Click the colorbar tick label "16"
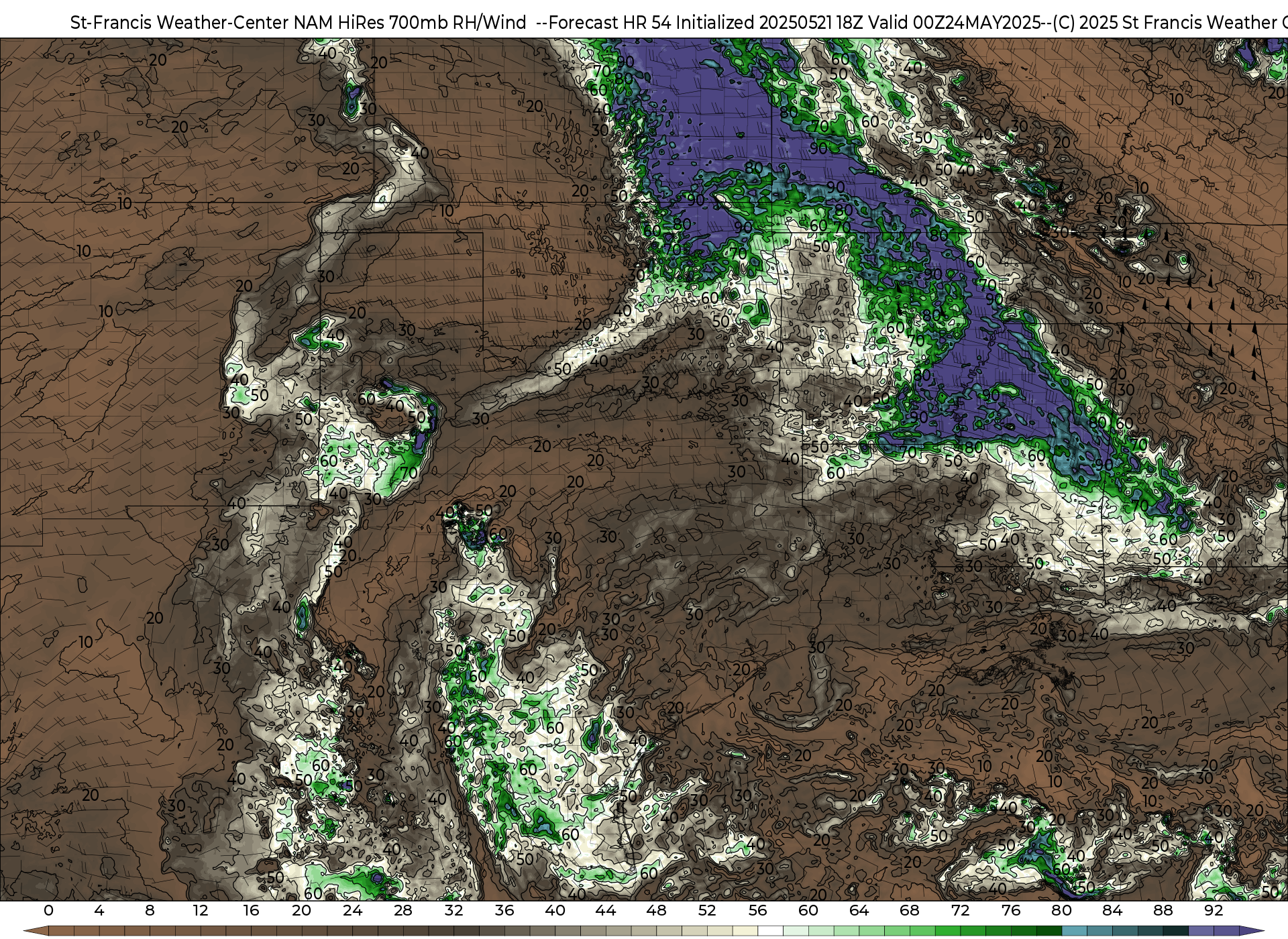1288x939 pixels. (x=251, y=910)
